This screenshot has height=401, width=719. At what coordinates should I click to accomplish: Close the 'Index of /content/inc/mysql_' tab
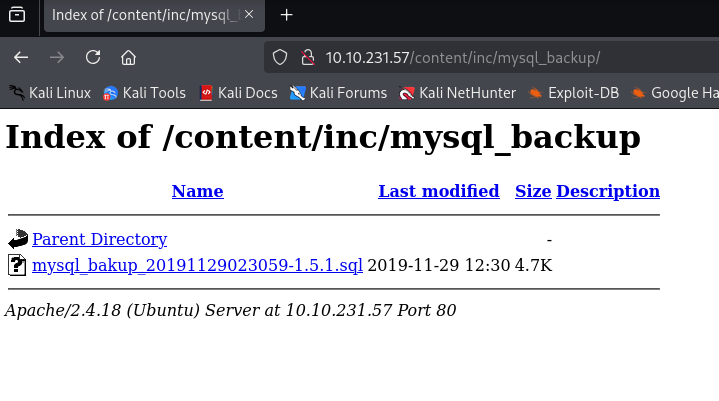(249, 15)
